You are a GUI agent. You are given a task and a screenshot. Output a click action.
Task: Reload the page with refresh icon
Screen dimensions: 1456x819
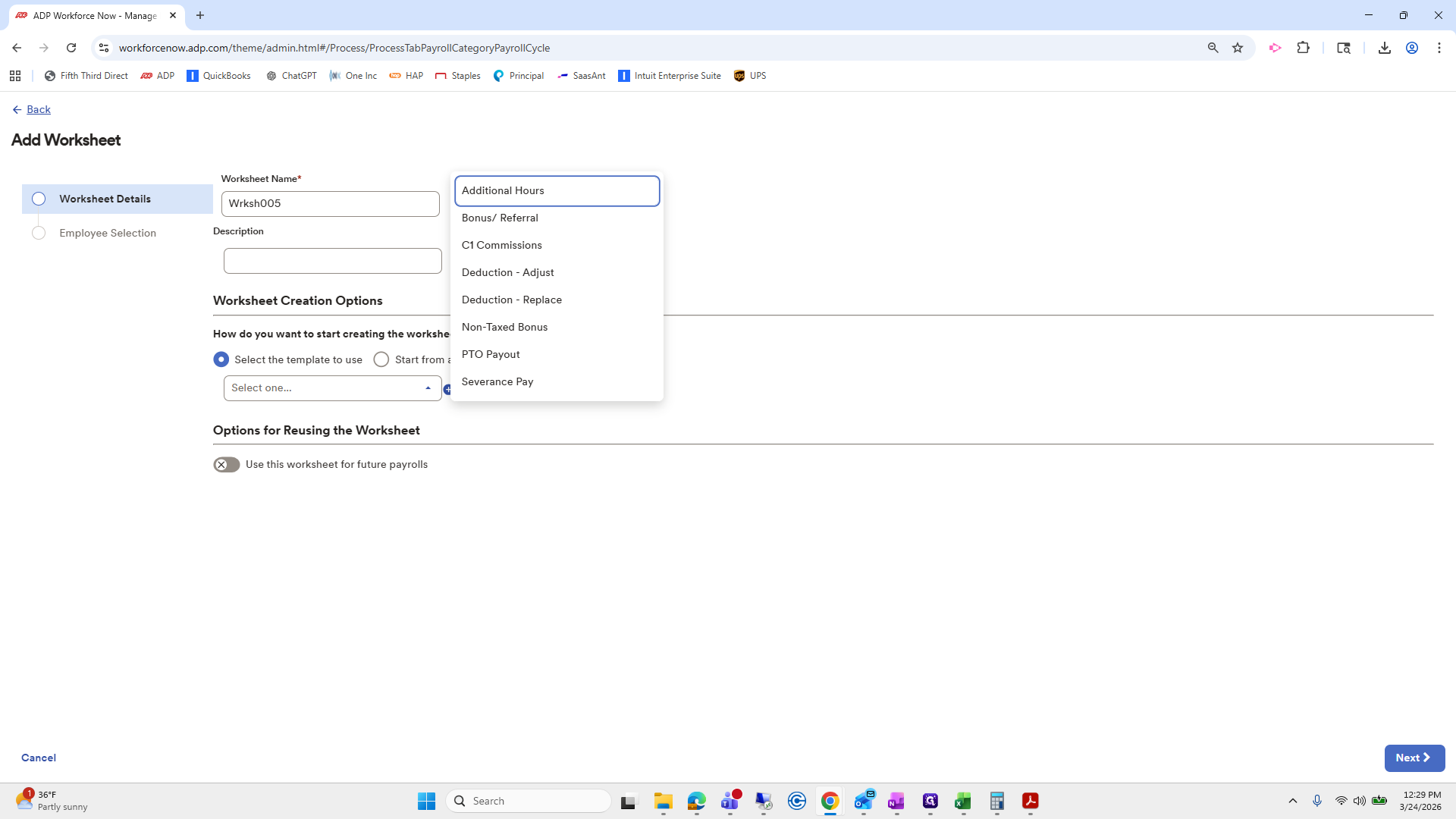point(71,48)
